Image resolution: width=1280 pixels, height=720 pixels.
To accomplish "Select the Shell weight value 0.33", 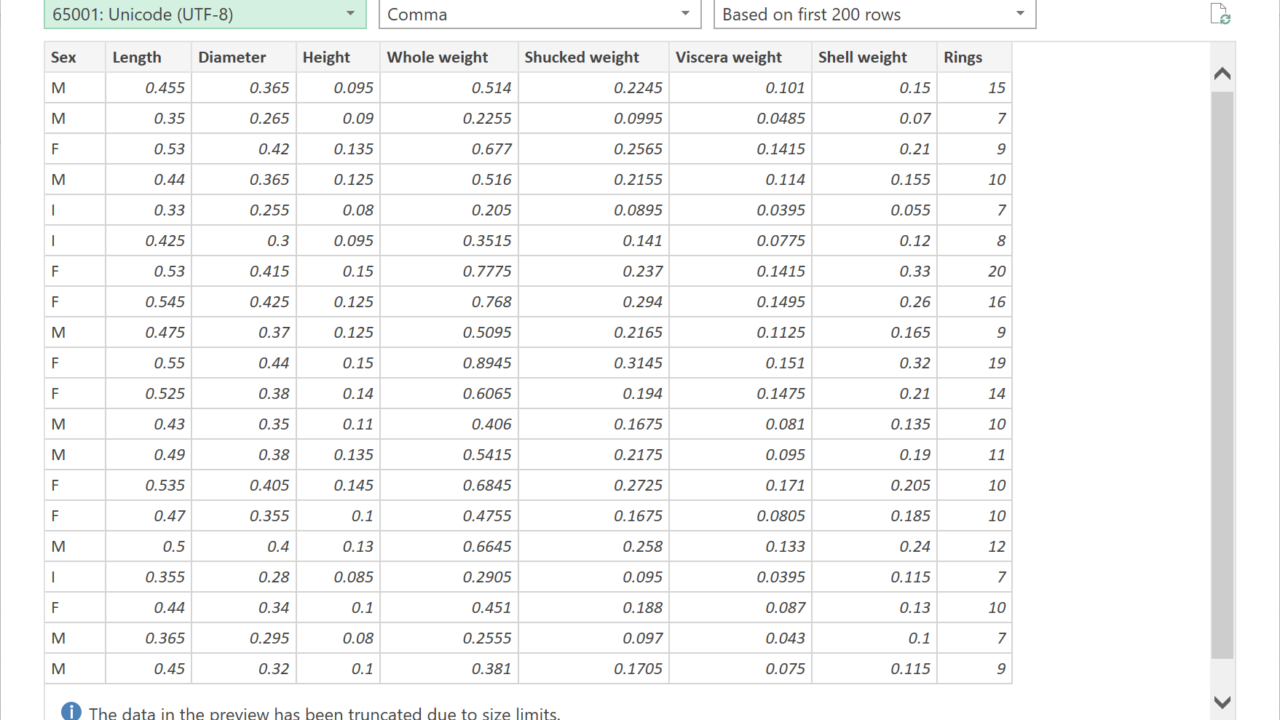I will pyautogui.click(x=874, y=271).
